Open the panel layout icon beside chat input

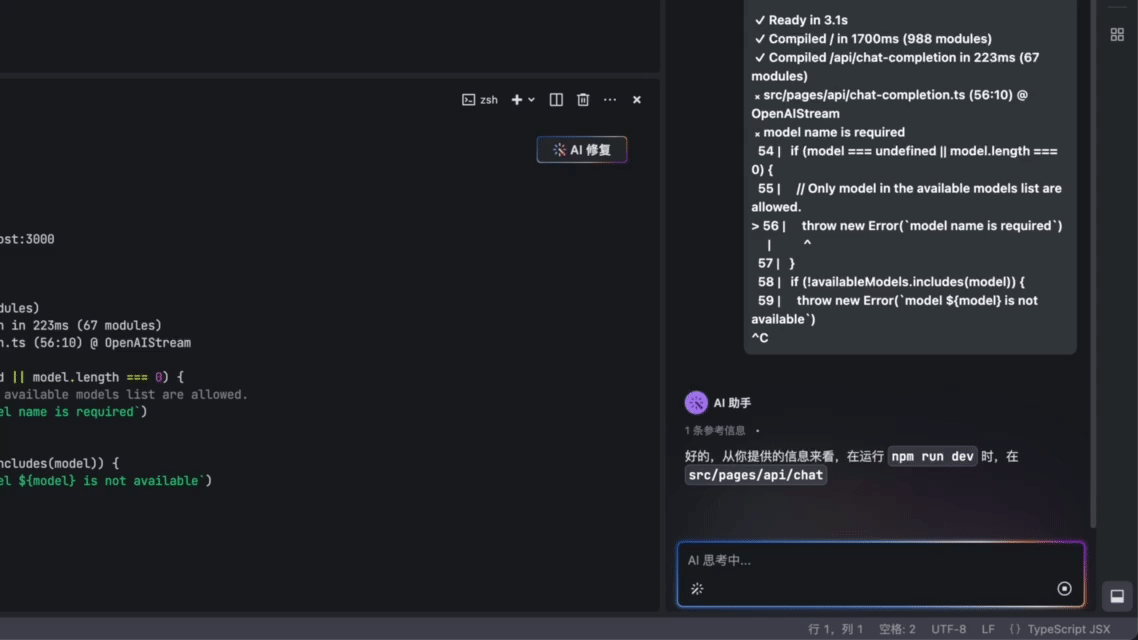(1116, 596)
